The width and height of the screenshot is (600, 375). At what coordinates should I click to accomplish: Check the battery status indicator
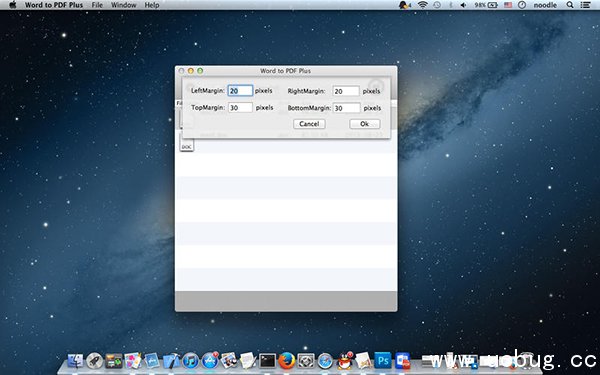point(486,5)
